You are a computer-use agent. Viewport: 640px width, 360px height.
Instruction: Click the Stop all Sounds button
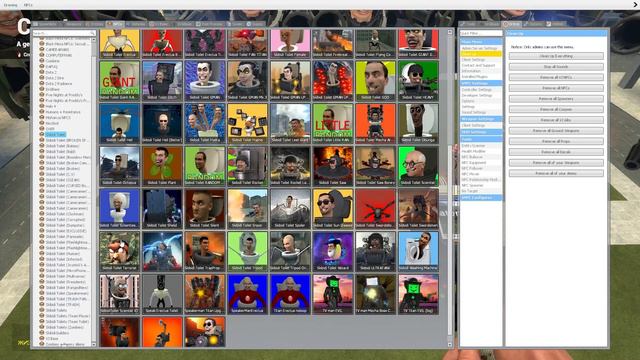556,67
